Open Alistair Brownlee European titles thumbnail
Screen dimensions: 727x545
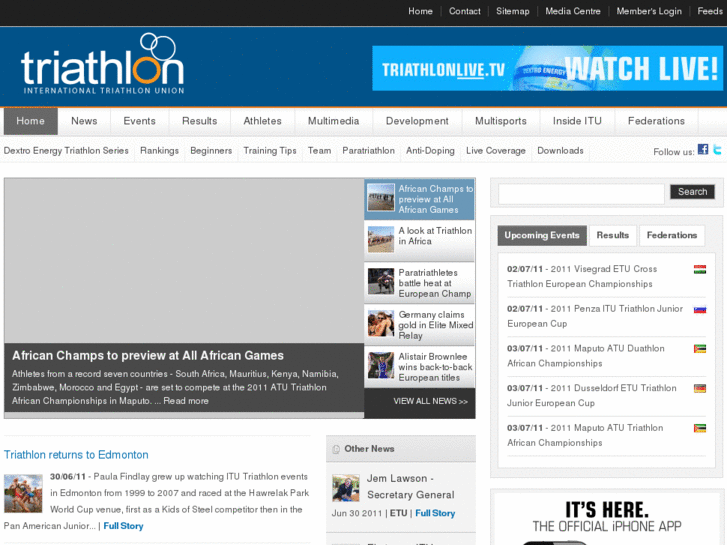(381, 365)
